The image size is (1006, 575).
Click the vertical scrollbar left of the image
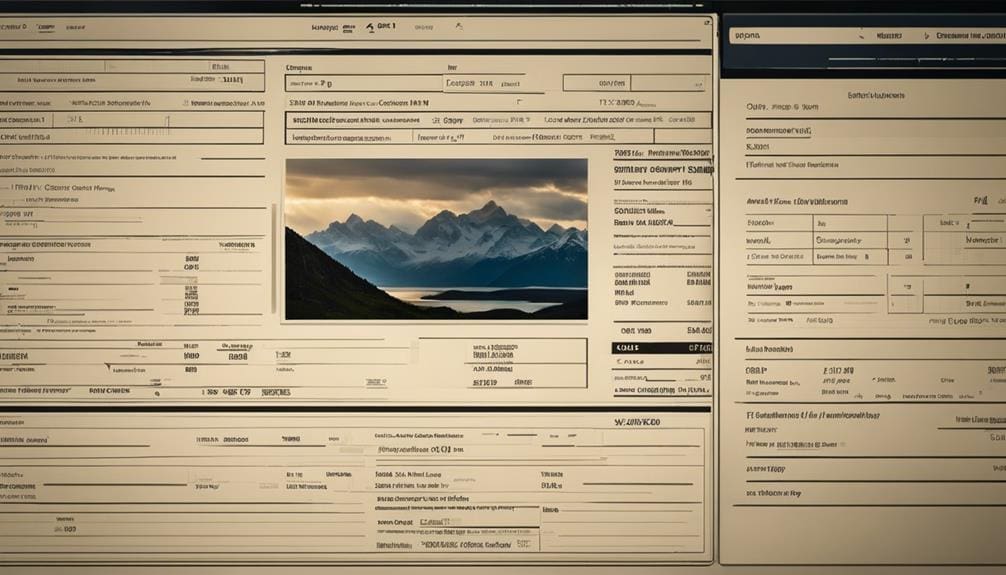pyautogui.click(x=274, y=259)
